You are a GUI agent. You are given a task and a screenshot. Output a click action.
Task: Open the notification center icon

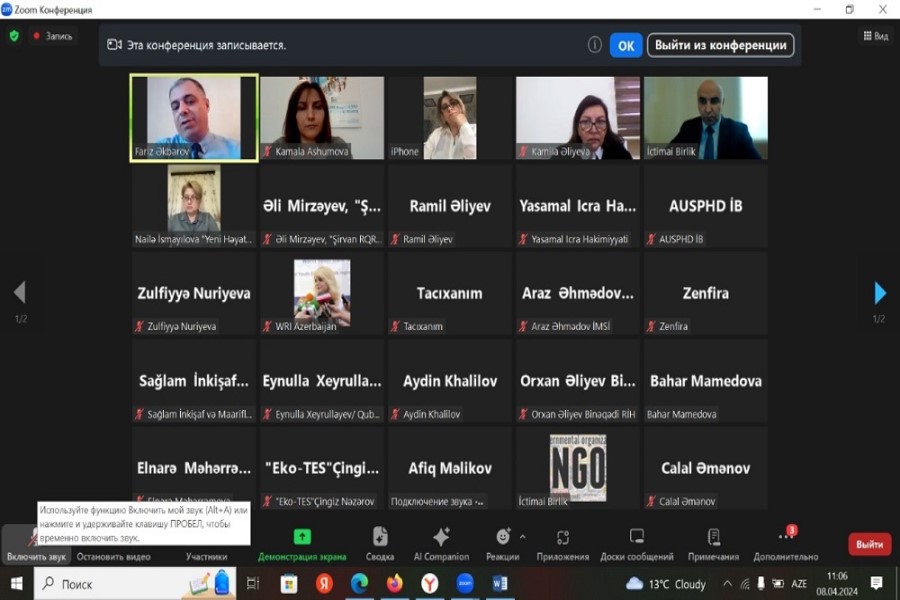pos(876,584)
